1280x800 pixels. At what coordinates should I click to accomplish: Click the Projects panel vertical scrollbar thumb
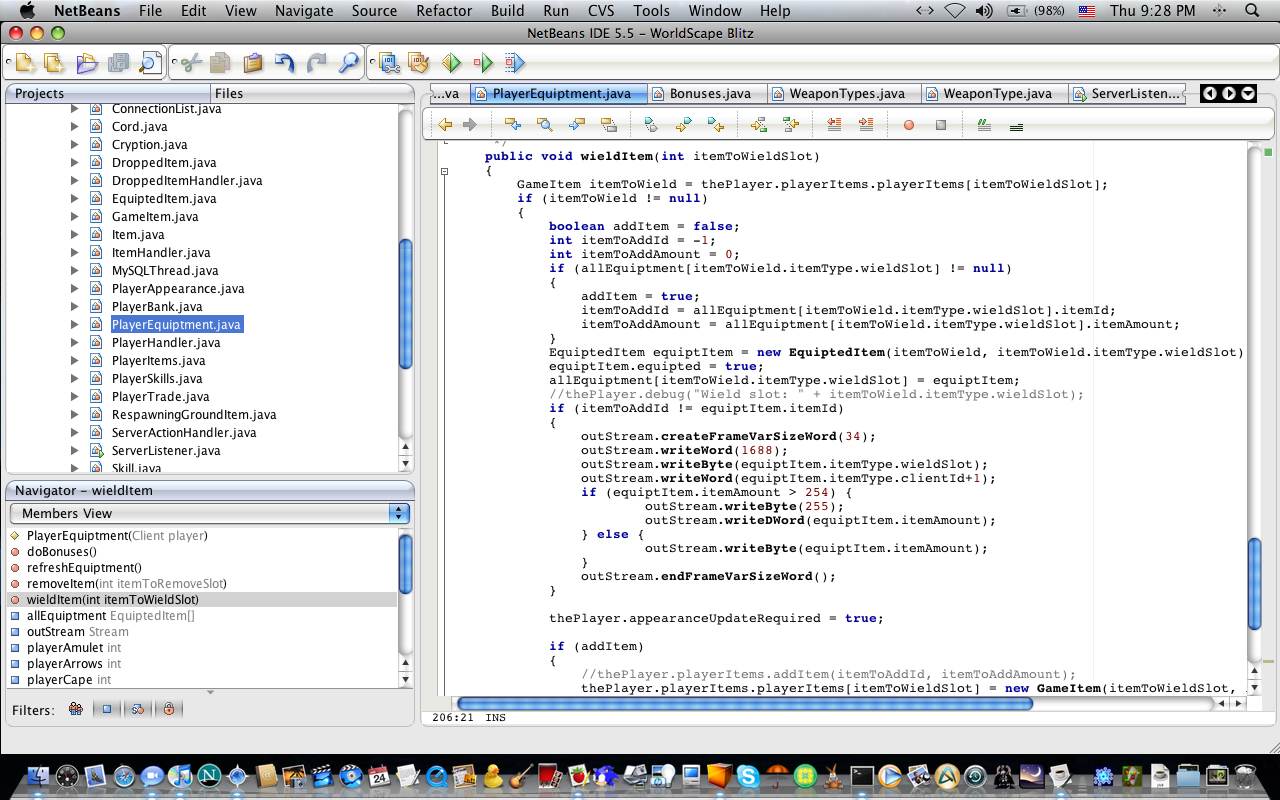coord(406,304)
